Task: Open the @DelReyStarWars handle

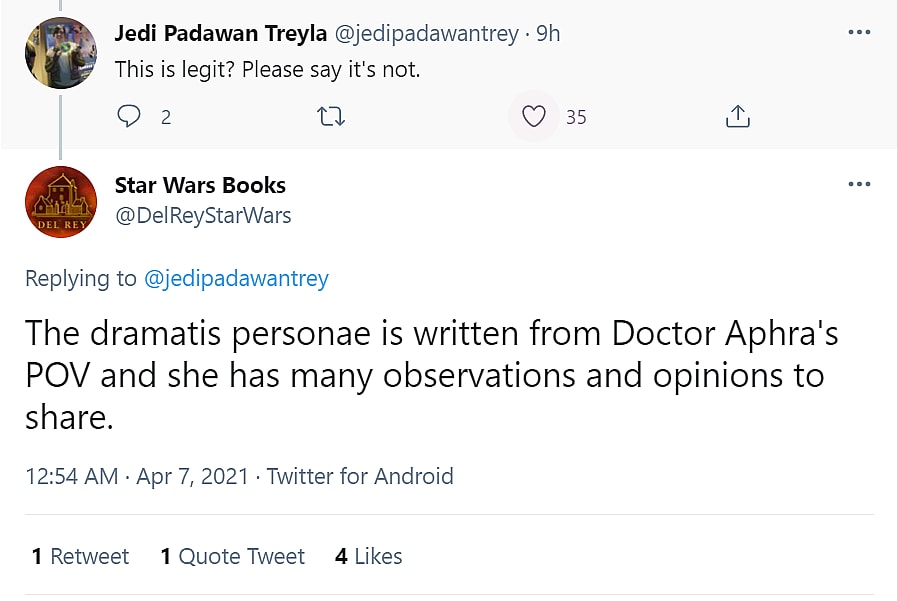Action: click(x=203, y=215)
